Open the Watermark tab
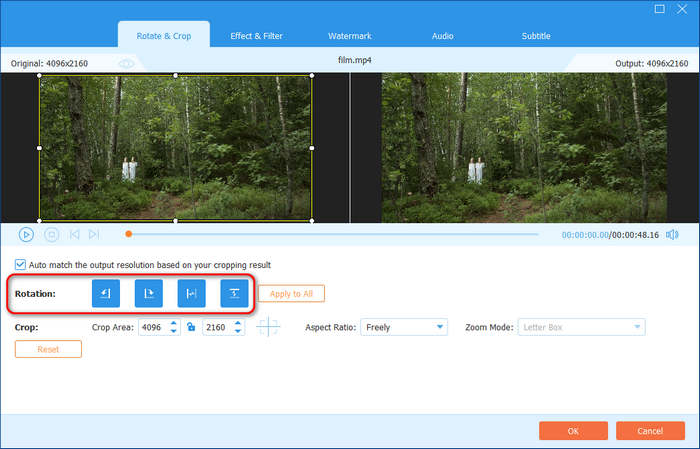This screenshot has height=449, width=700. click(350, 36)
